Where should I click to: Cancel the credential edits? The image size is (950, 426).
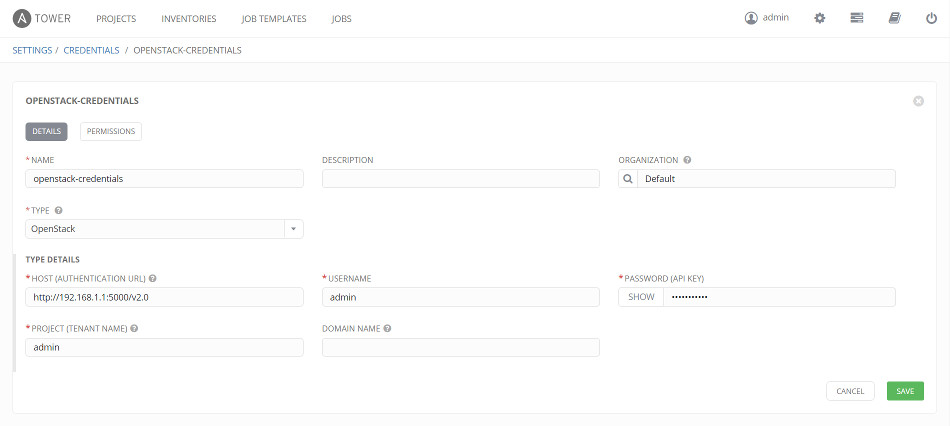tap(850, 391)
